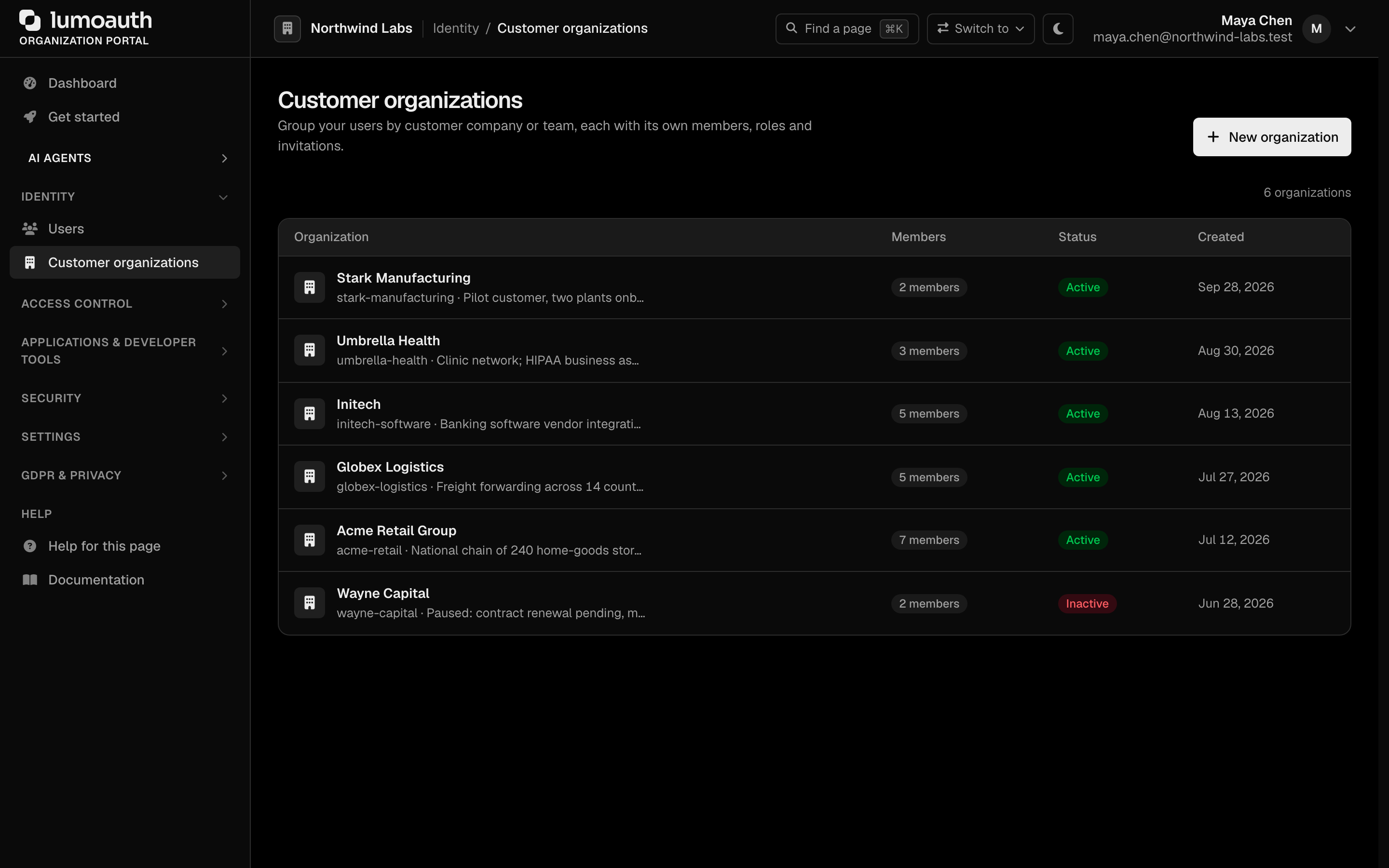Expand the GDPR & Privacy section

tap(125, 475)
